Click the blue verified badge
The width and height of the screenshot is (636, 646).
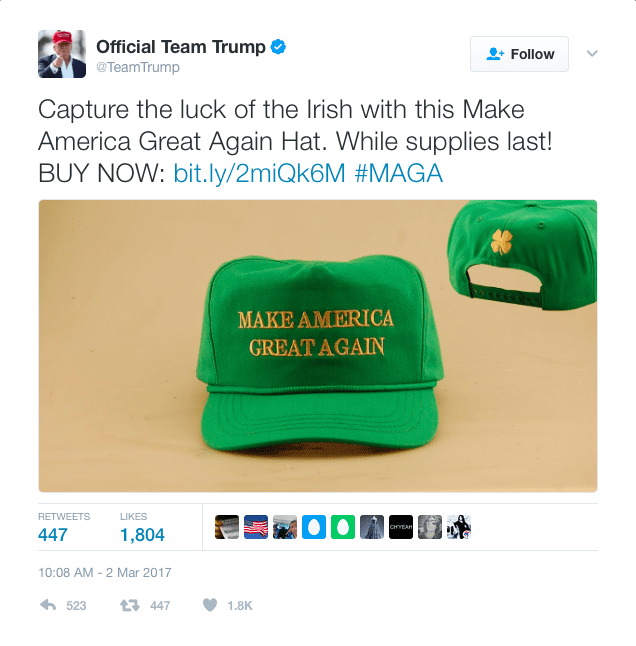tap(278, 47)
